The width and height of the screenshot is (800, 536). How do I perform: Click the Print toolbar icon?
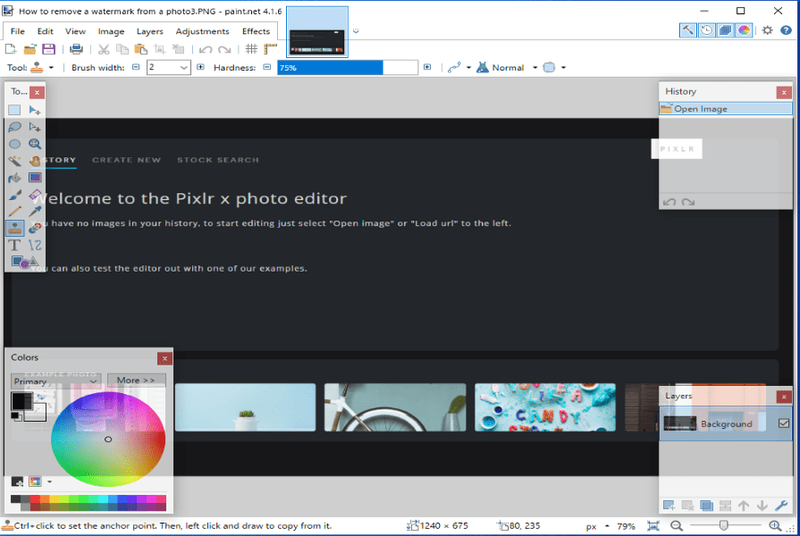click(x=76, y=49)
